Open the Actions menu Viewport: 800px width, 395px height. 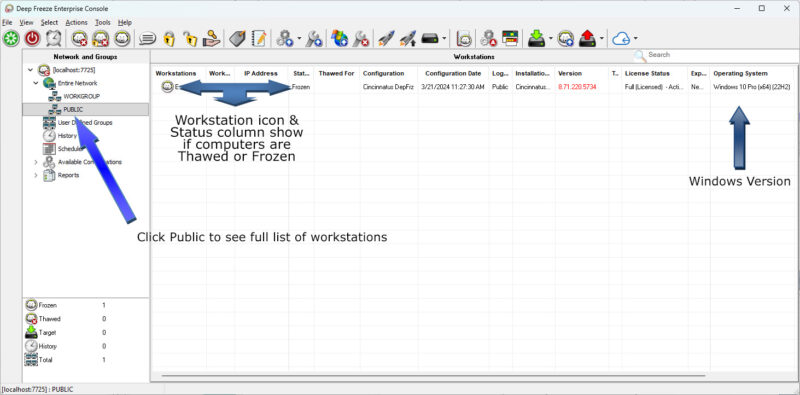point(77,22)
